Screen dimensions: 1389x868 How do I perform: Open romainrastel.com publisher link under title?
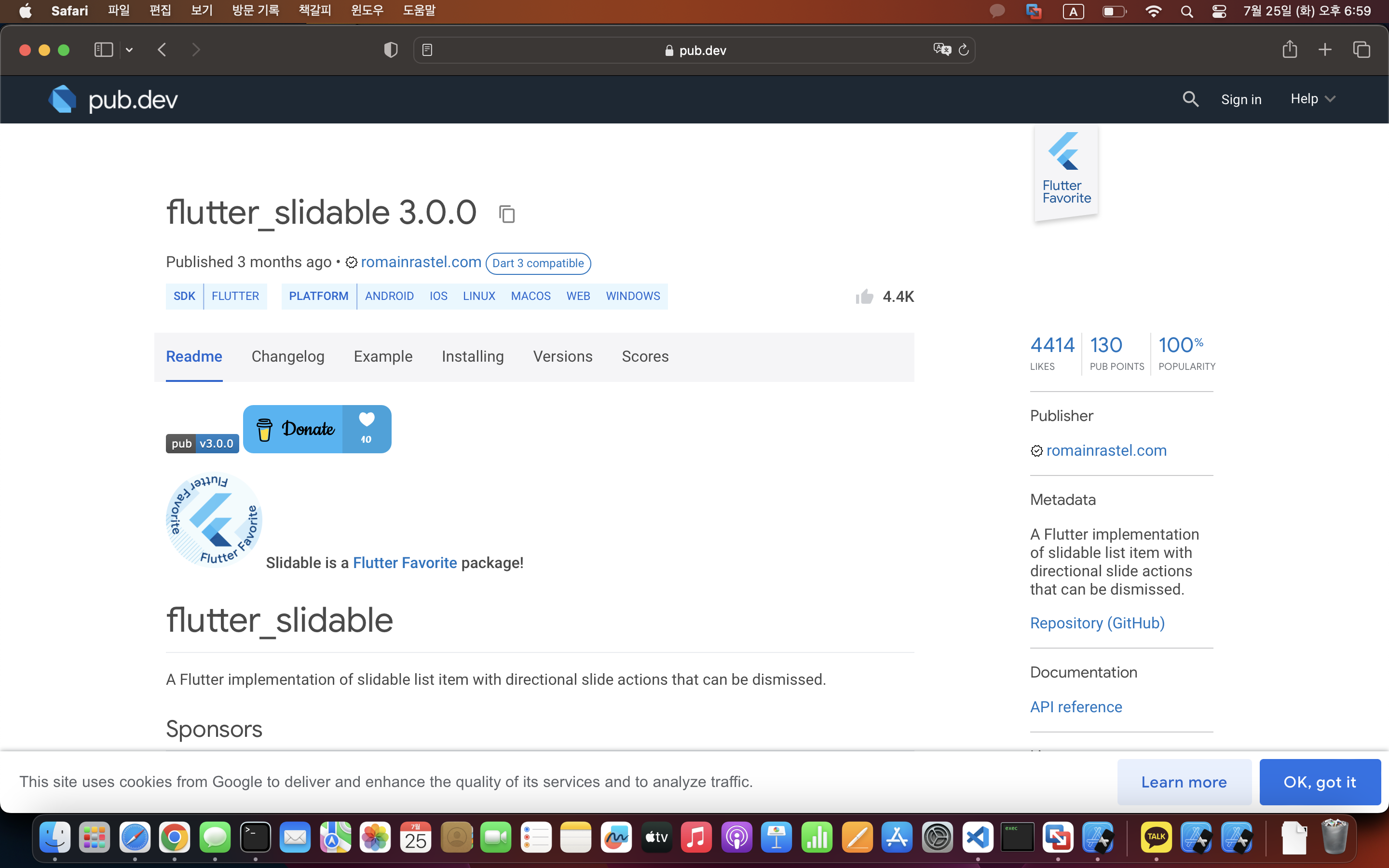point(421,262)
